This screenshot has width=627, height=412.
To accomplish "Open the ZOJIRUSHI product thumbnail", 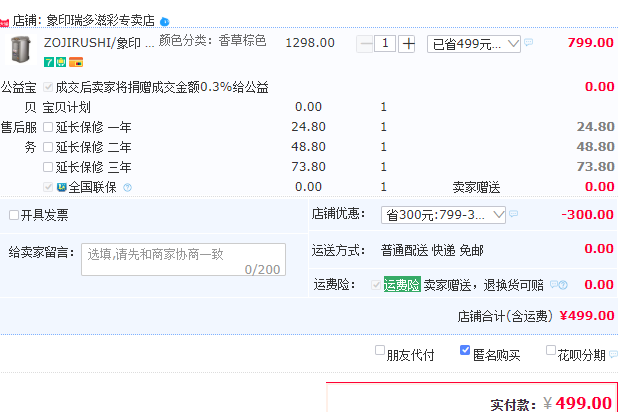I will click(20, 50).
